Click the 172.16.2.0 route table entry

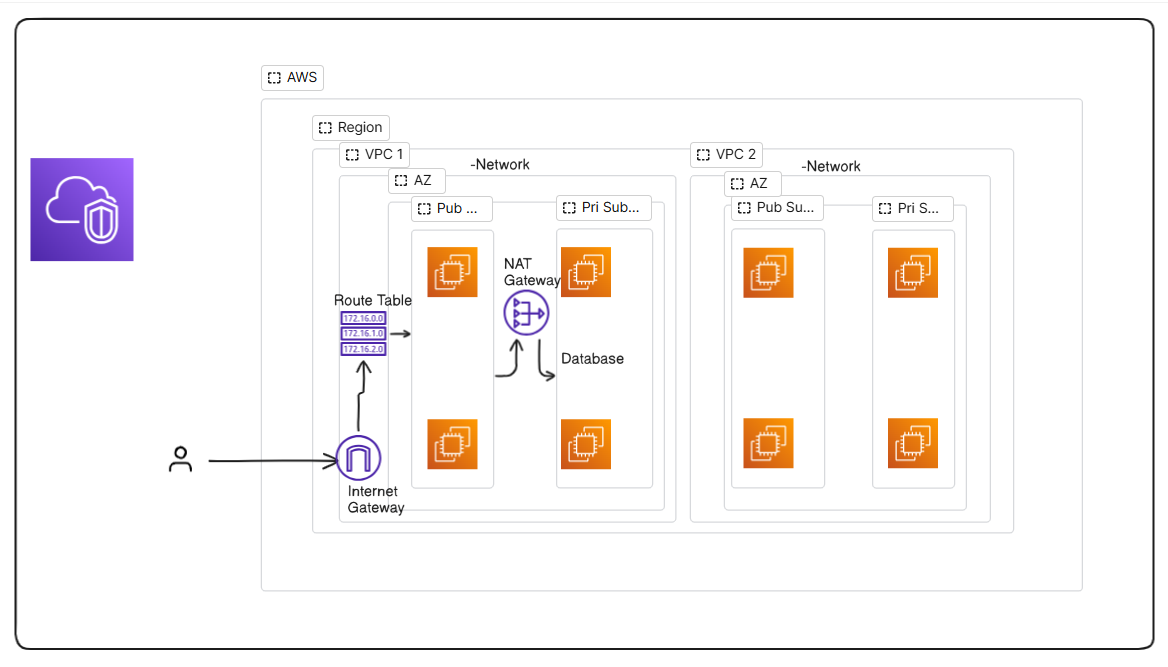[x=364, y=349]
